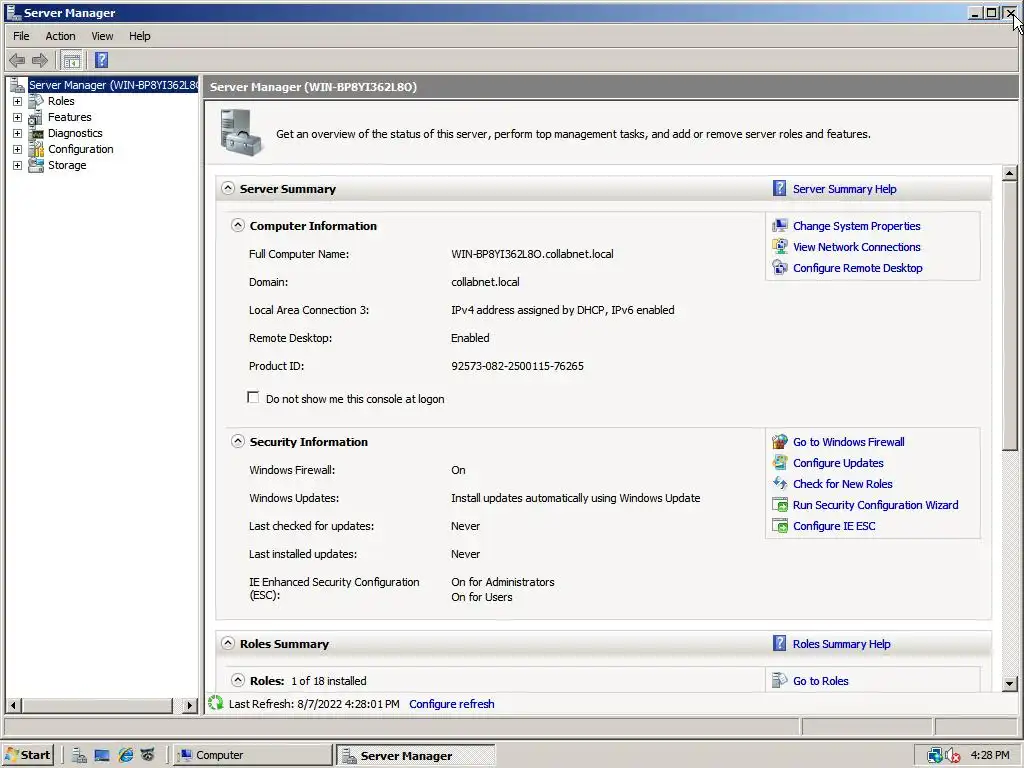The height and width of the screenshot is (768, 1024).
Task: Open Internet Explorer from the quick launch
Action: 125,755
